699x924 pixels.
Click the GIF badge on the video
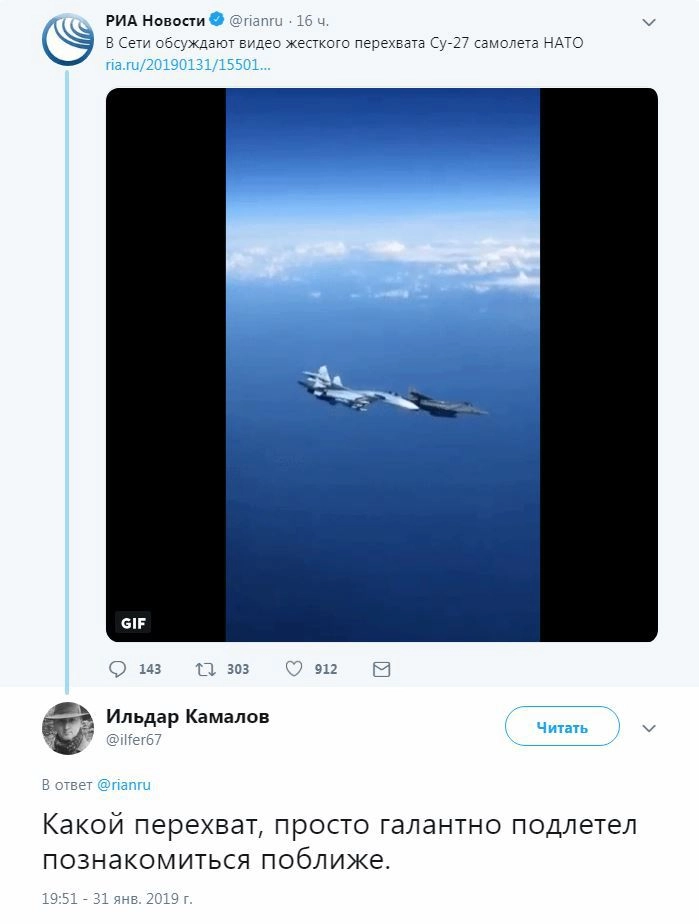click(x=133, y=622)
